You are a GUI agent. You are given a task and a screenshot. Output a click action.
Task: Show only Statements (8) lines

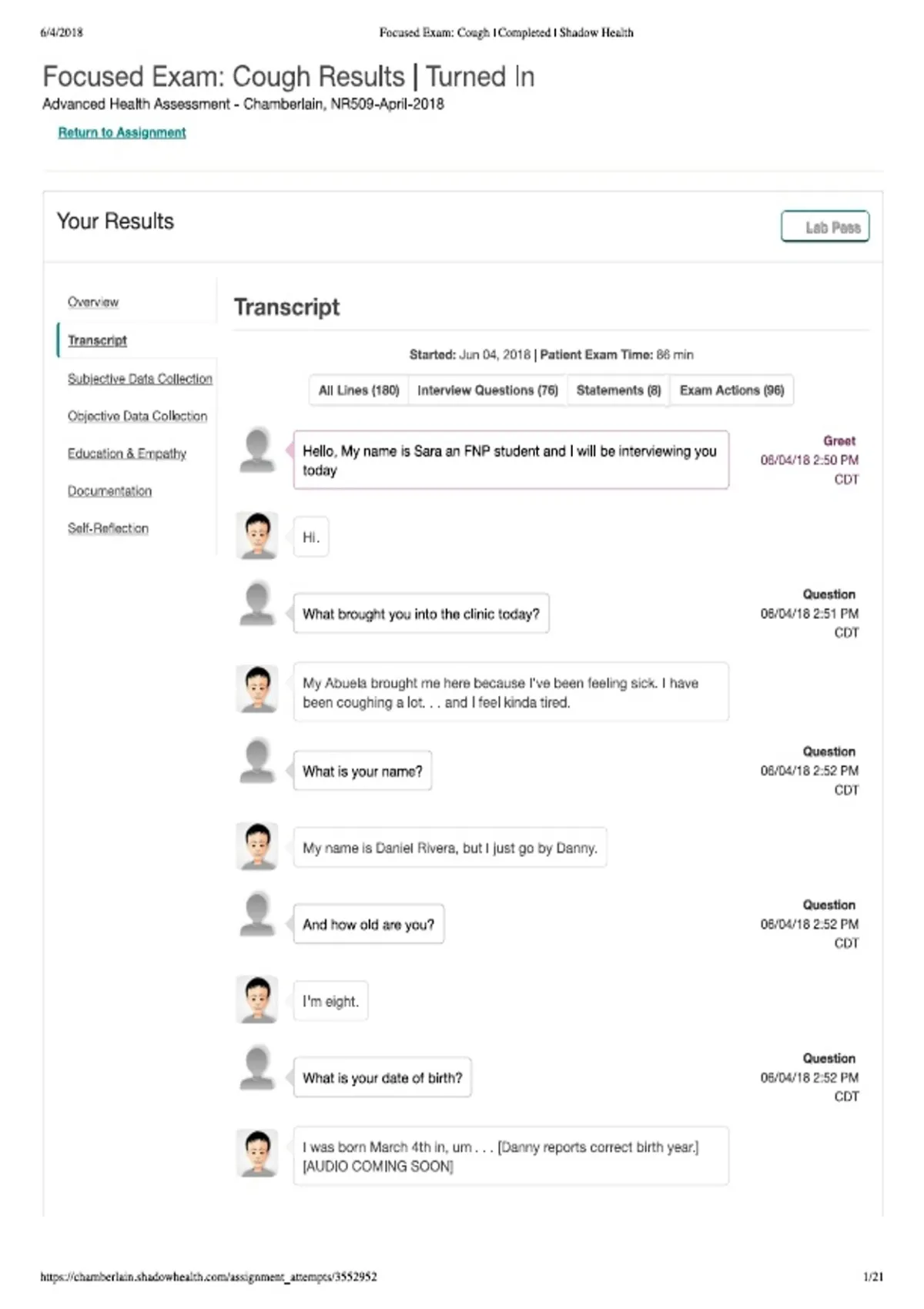[618, 390]
